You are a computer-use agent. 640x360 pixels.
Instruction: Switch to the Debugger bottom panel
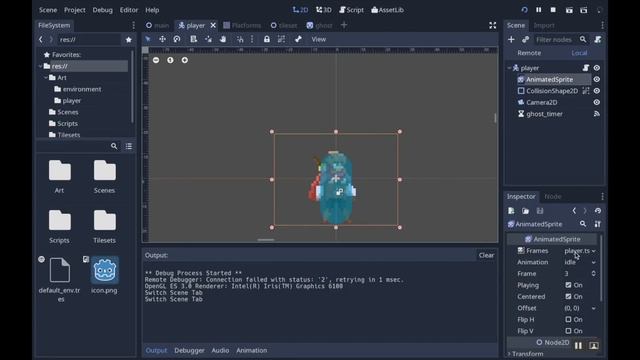click(x=189, y=350)
